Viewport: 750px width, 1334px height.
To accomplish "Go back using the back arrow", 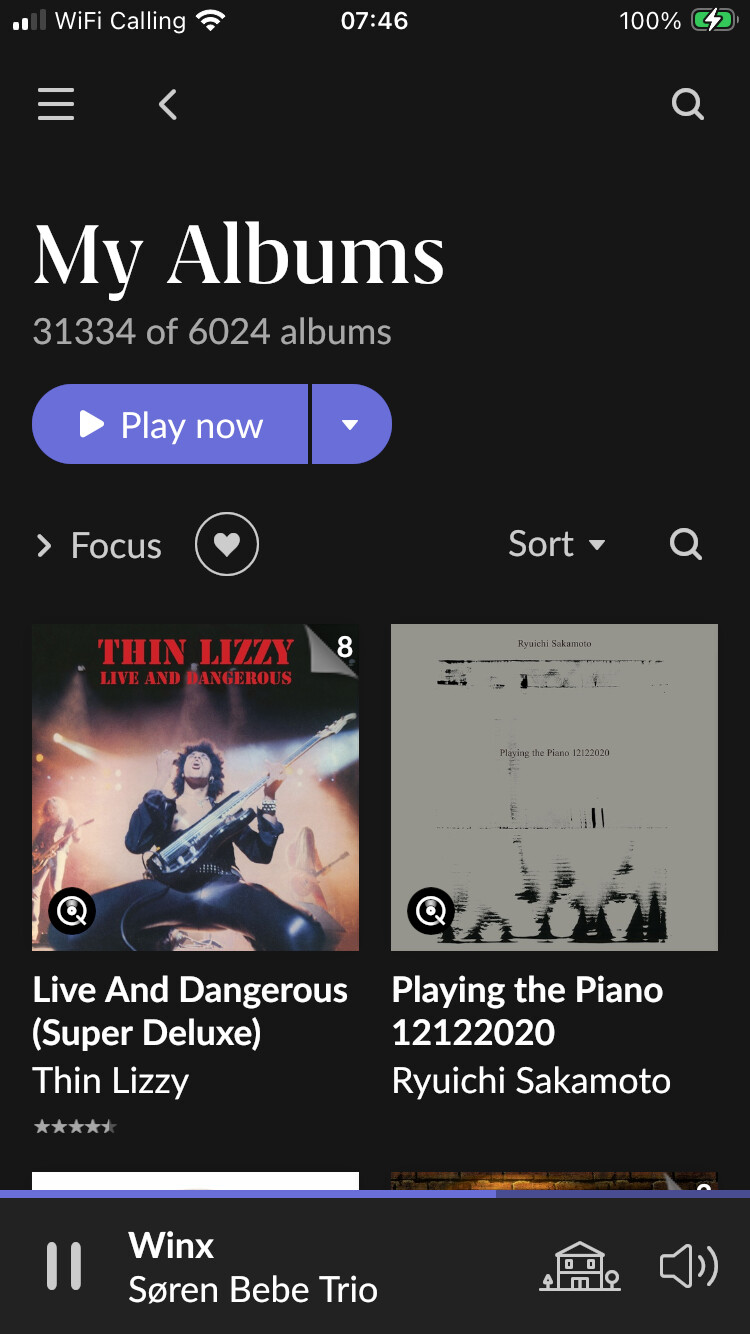I will [168, 104].
